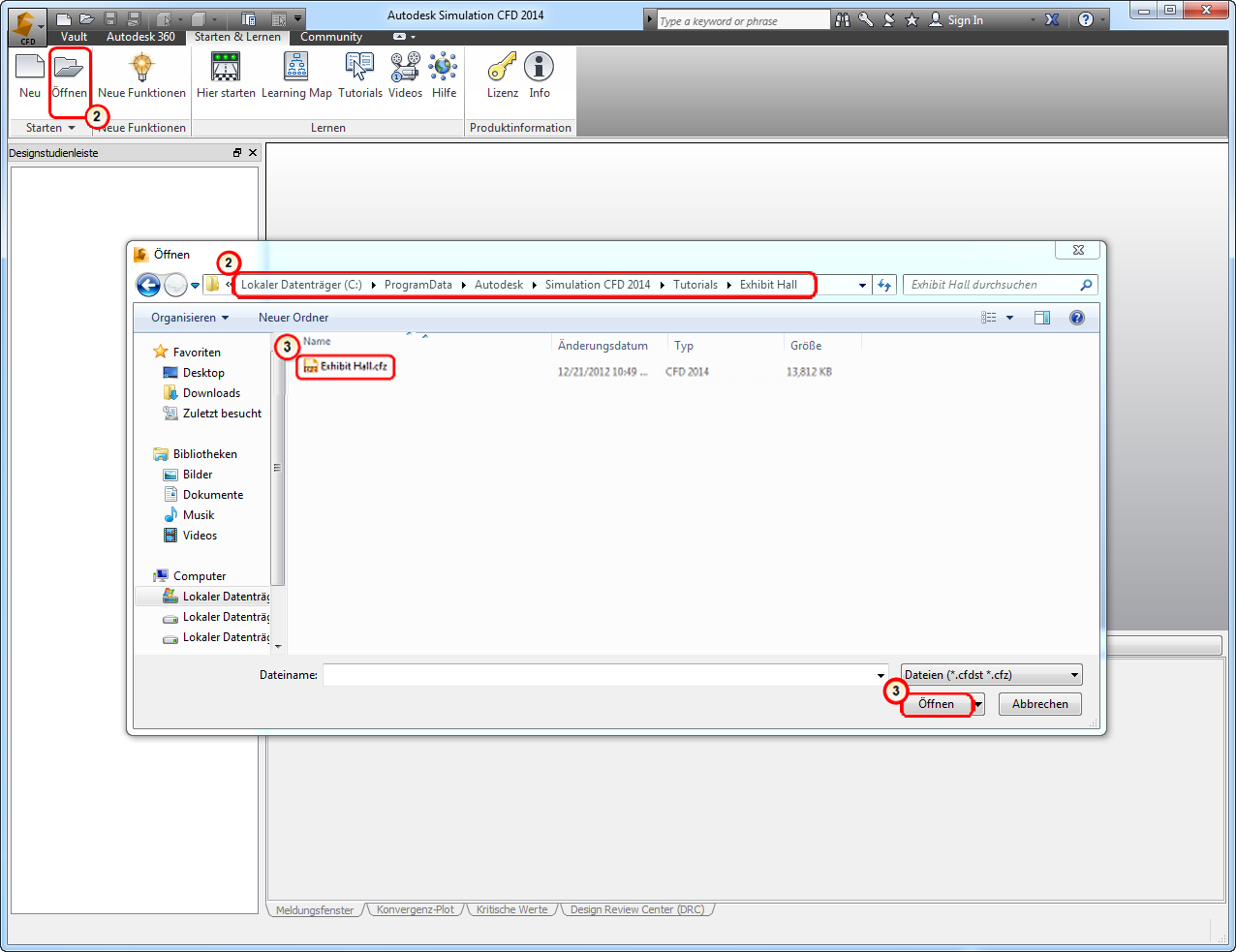1236x952 pixels.
Task: Click Neuer Ordner
Action: coord(294,318)
